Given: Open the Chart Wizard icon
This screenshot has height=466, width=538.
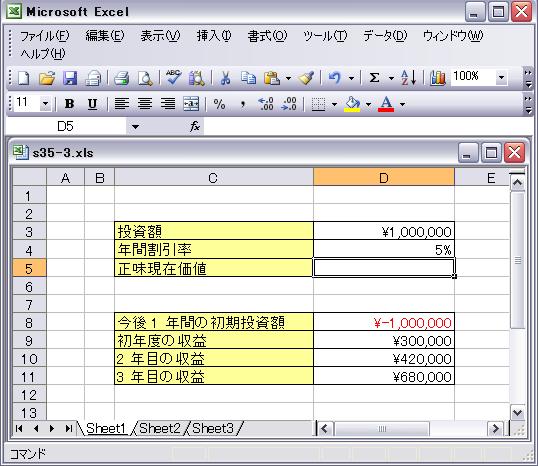Looking at the screenshot, I should point(437,78).
